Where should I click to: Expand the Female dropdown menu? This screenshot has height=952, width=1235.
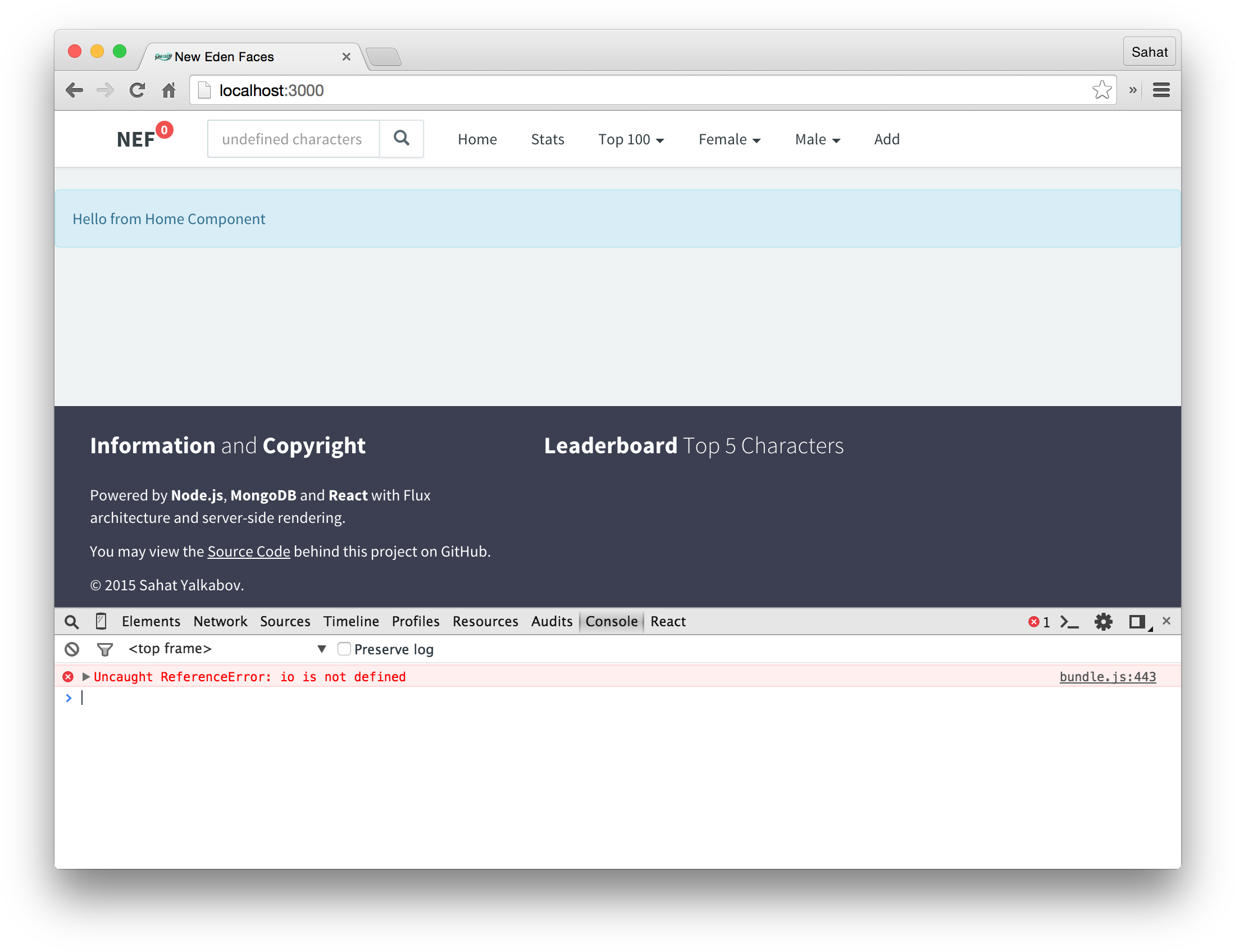pyautogui.click(x=729, y=139)
